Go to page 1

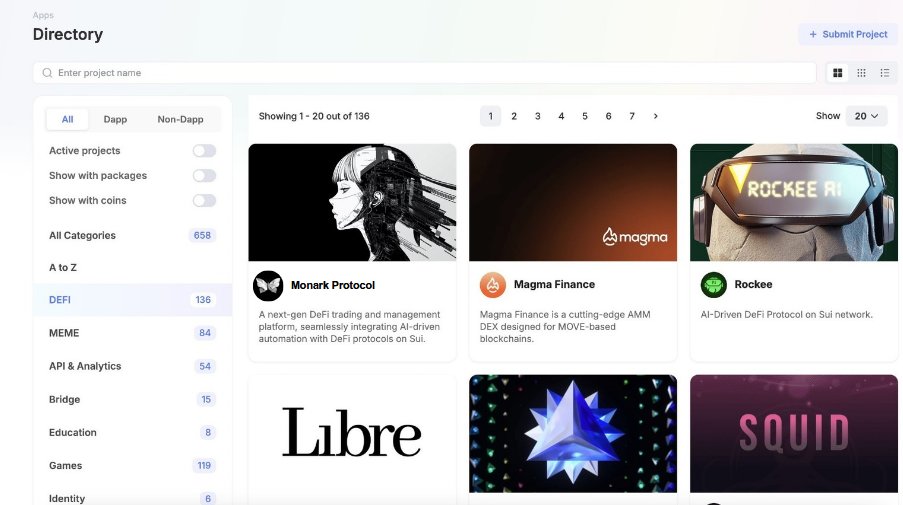coord(490,116)
